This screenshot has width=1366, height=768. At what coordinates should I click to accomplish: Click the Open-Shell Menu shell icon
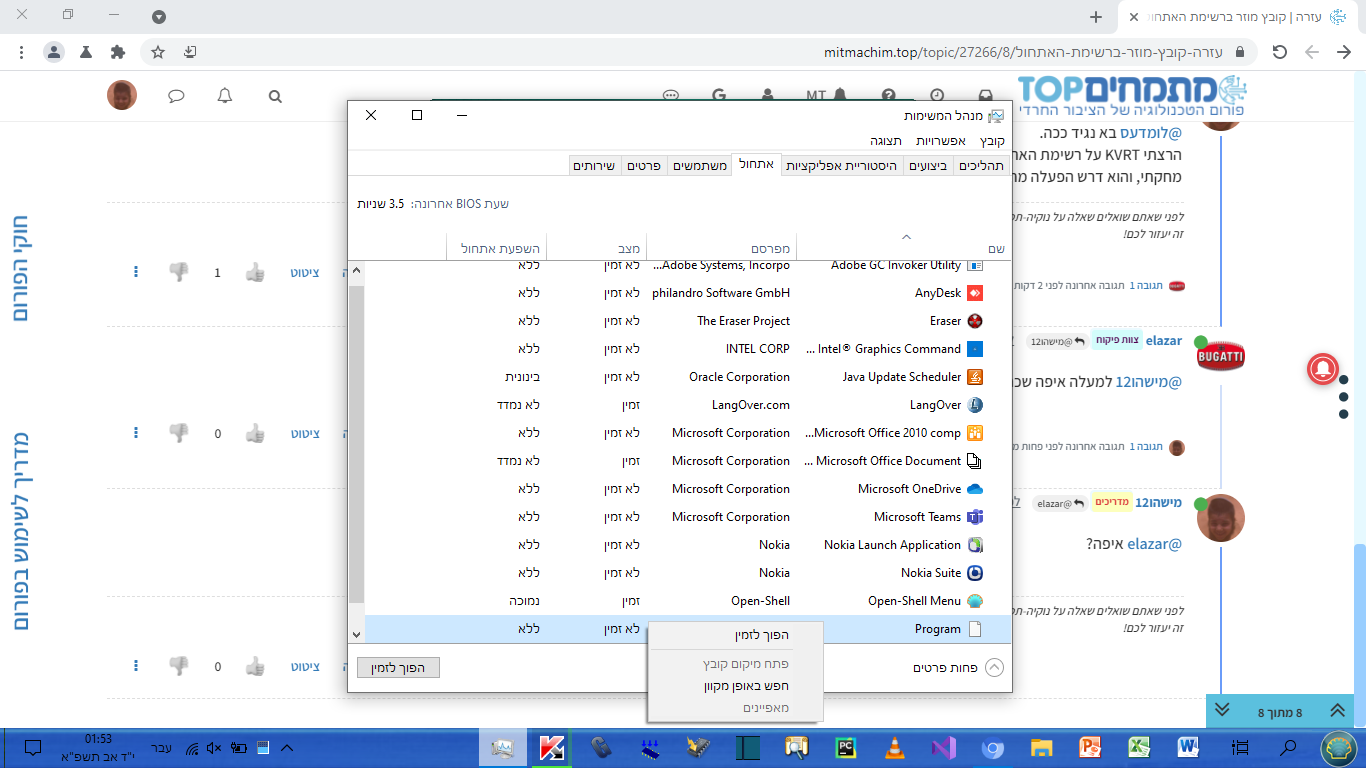click(975, 601)
